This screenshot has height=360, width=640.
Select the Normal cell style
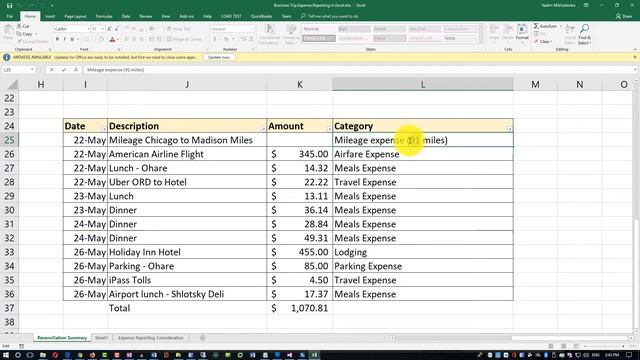(319, 29)
